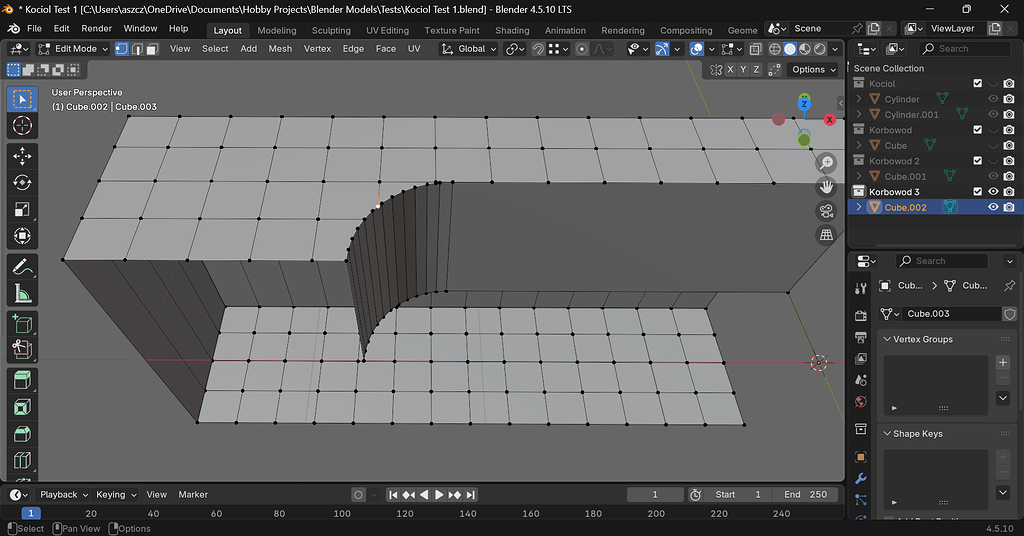Open the Edit Mode dropdown
Screen dimensions: 1024x536
pos(72,49)
